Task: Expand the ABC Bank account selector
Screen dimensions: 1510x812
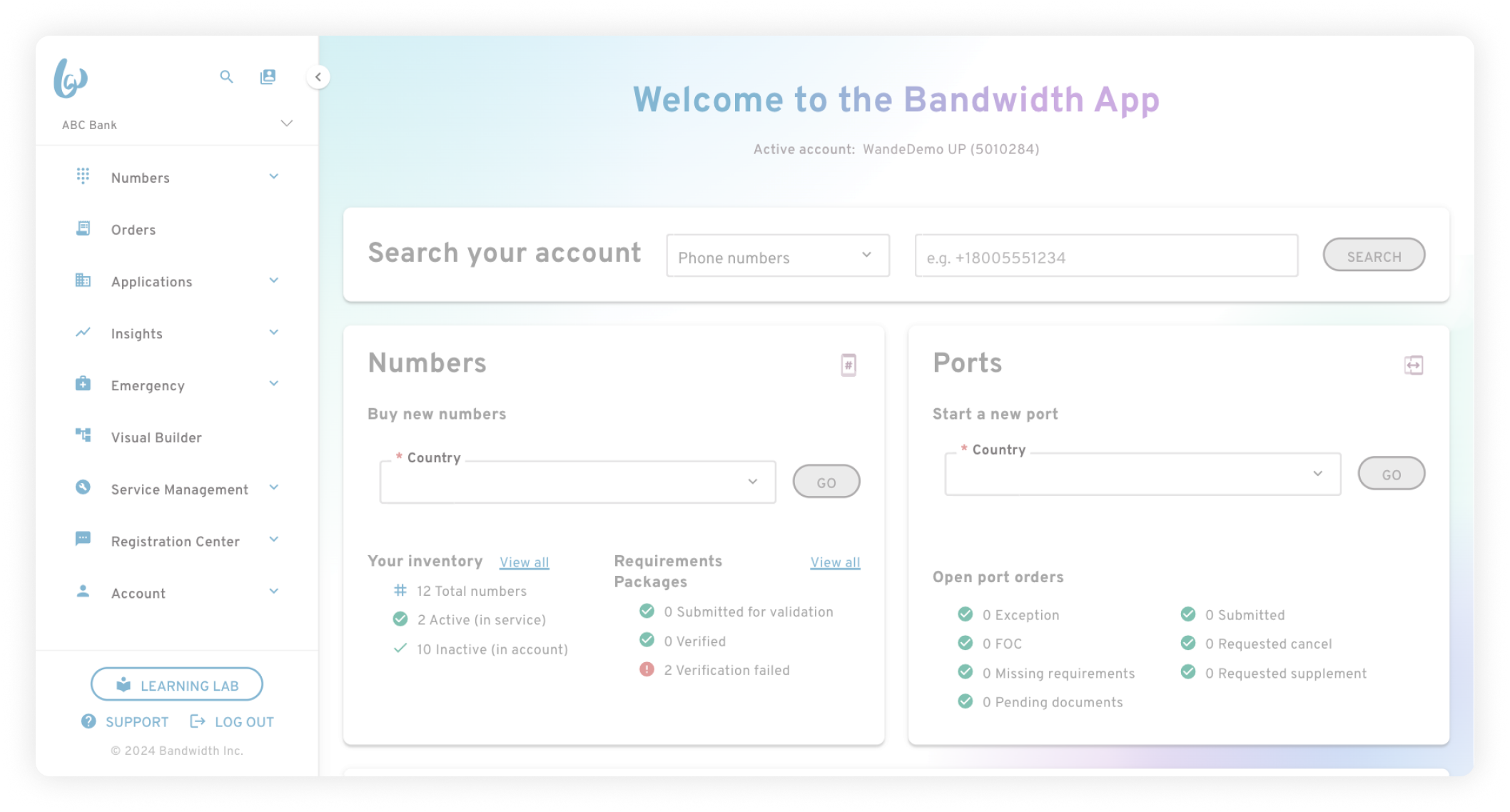Action: [x=287, y=123]
